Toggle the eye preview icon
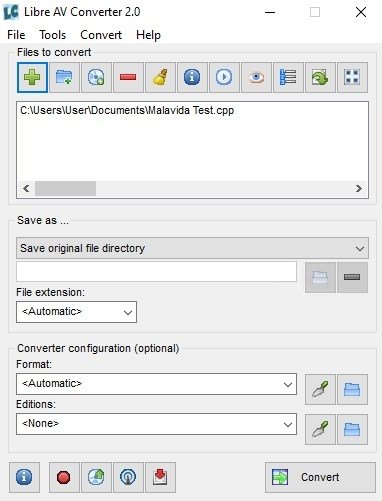The width and height of the screenshot is (382, 501). [256, 77]
